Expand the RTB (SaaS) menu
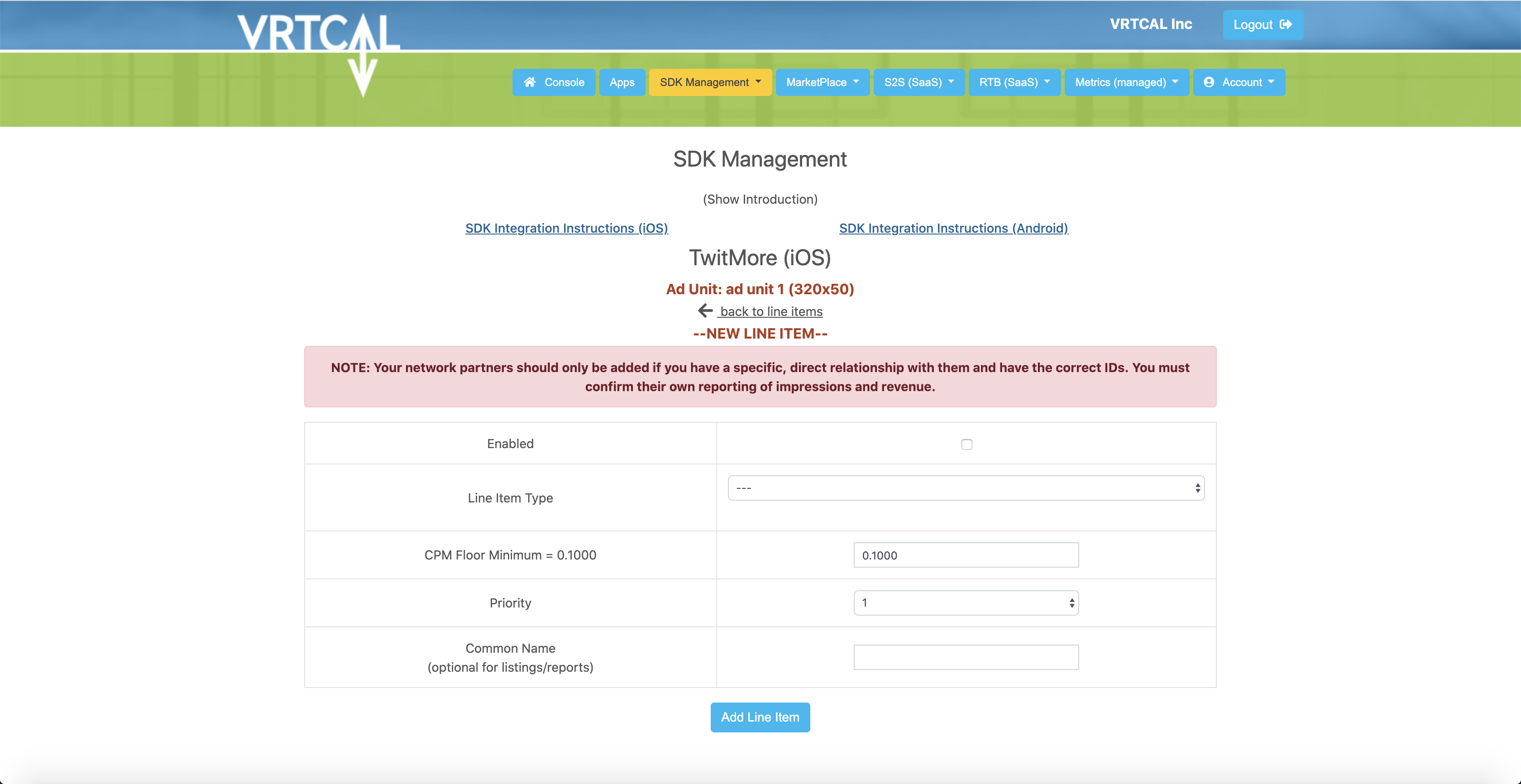Screen dimensions: 1521x784 [1014, 82]
